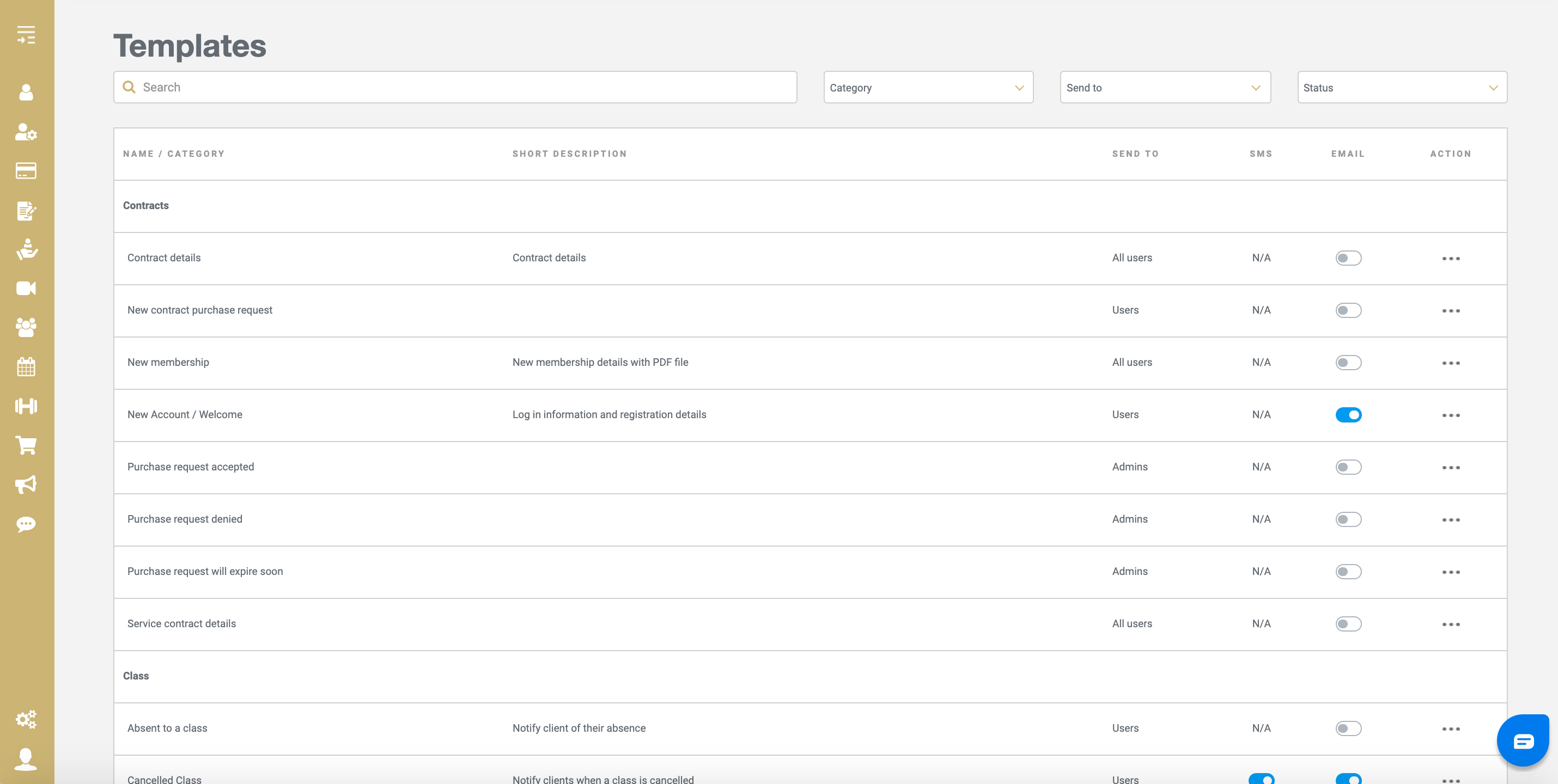Screen dimensions: 1558x784
Task: Click Purchase request accepted template name
Action: point(191,467)
